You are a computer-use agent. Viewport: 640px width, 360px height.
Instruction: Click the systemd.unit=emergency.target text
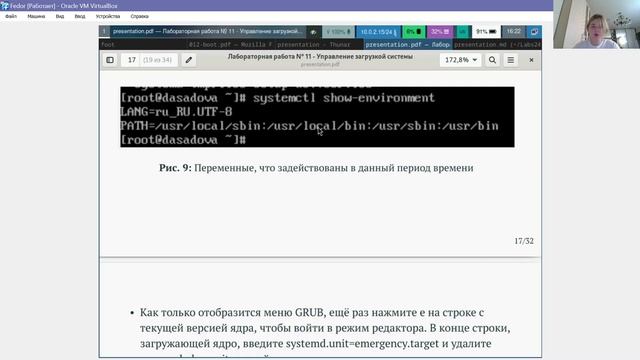[x=362, y=344]
